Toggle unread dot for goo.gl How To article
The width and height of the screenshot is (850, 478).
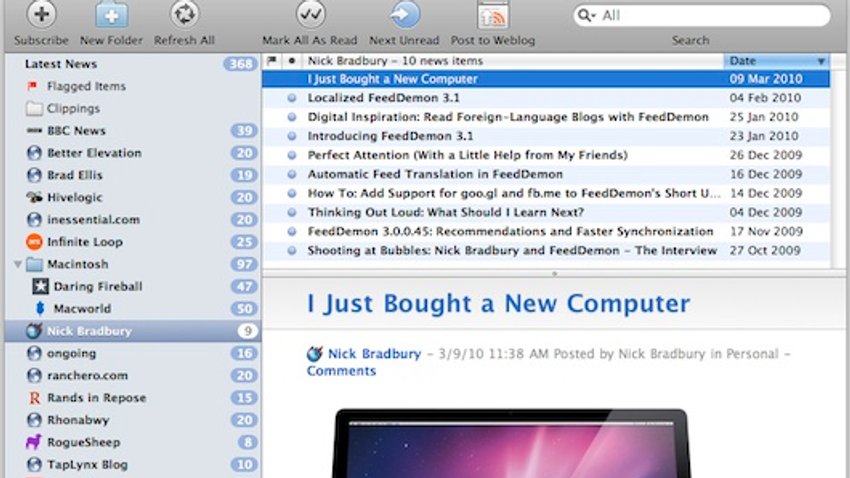[x=292, y=193]
